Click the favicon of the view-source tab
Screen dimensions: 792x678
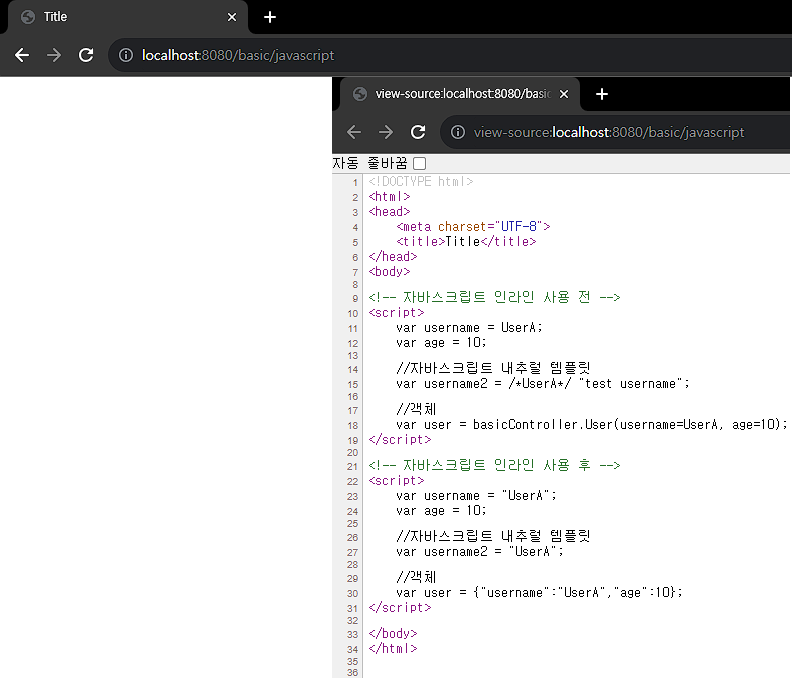coord(360,94)
